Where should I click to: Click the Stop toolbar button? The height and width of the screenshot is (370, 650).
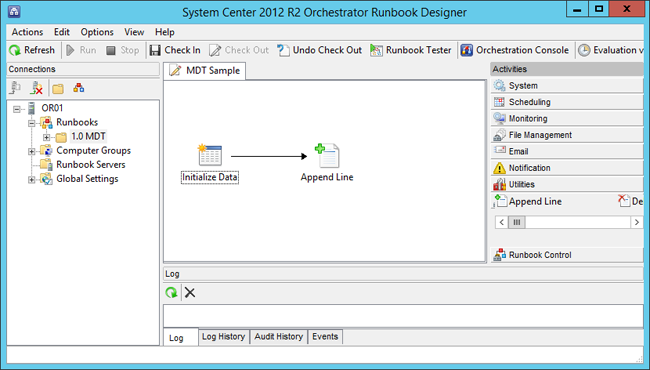click(x=122, y=50)
